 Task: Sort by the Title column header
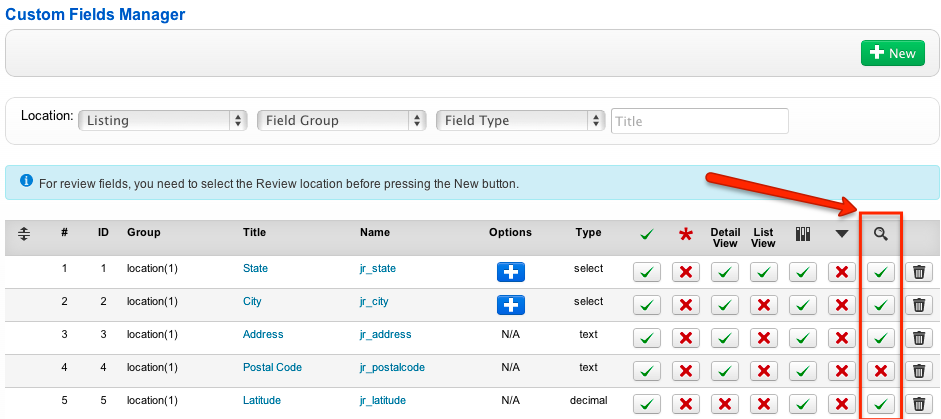tap(254, 233)
